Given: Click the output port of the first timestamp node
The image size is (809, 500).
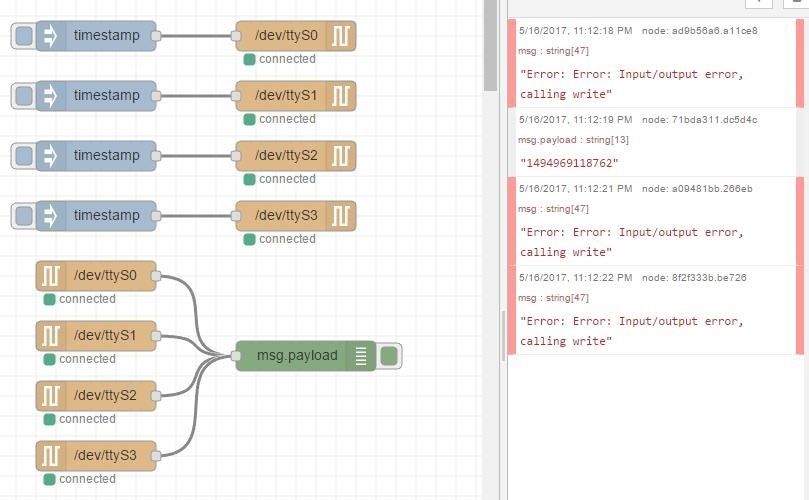Looking at the screenshot, I should click(x=156, y=36).
